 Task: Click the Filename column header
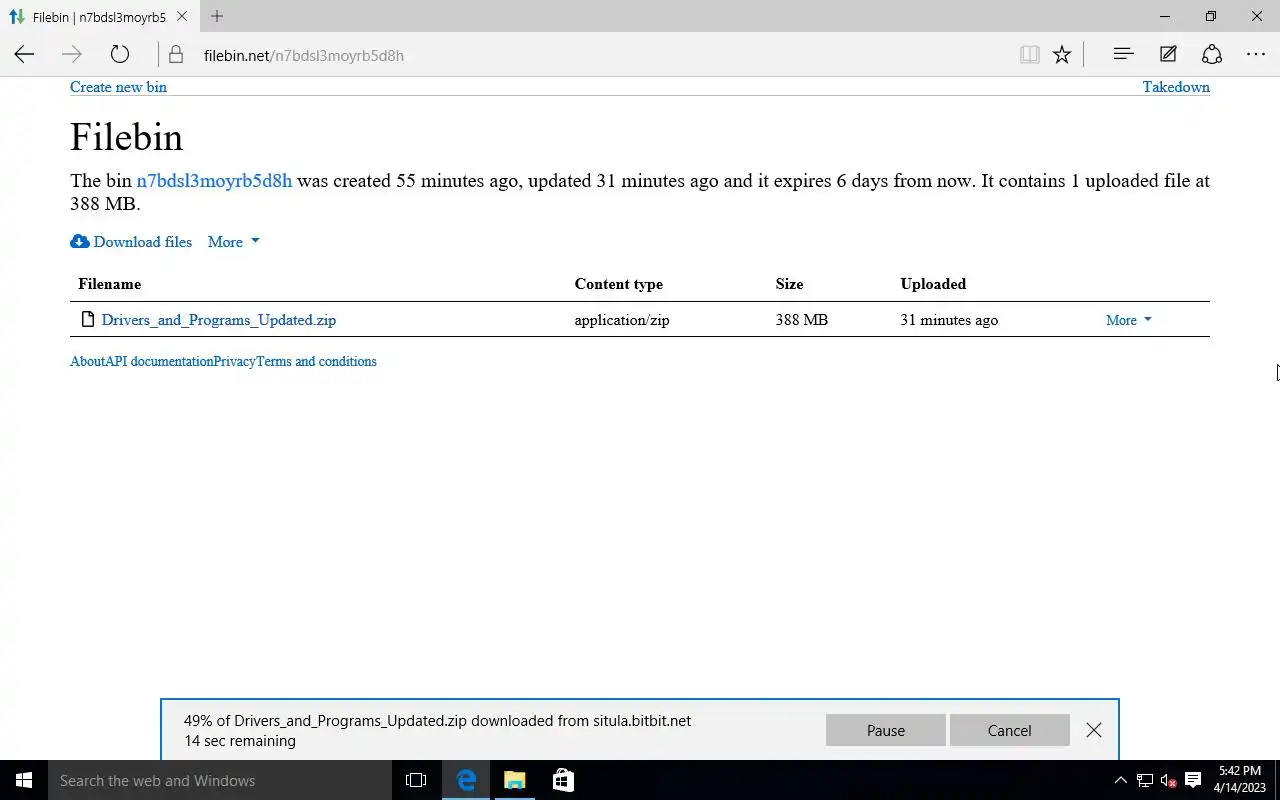[109, 284]
